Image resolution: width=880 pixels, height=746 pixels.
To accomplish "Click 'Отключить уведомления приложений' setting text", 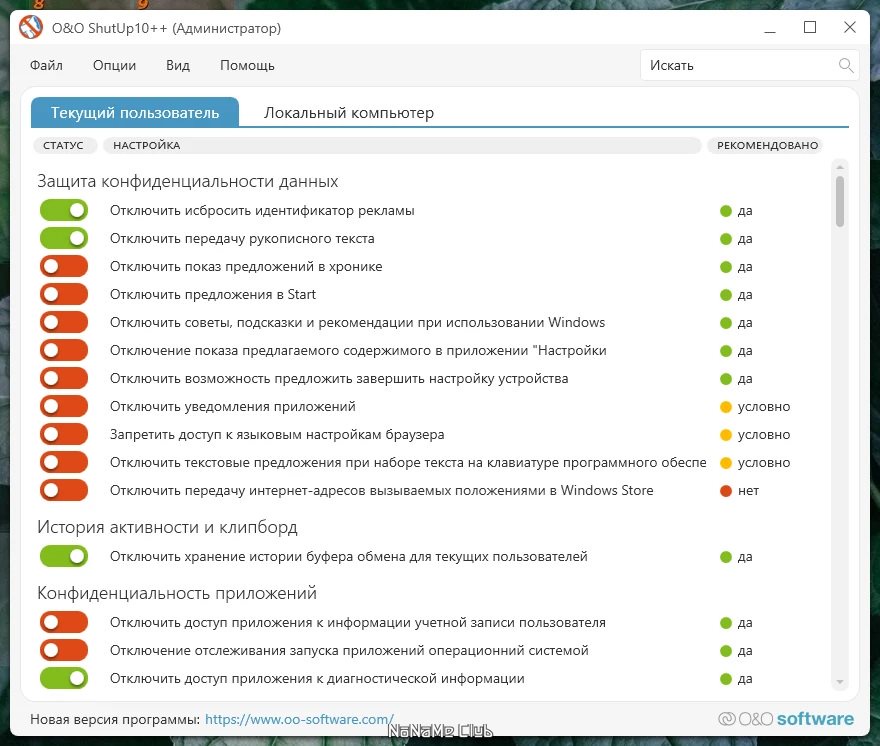I will click(233, 406).
